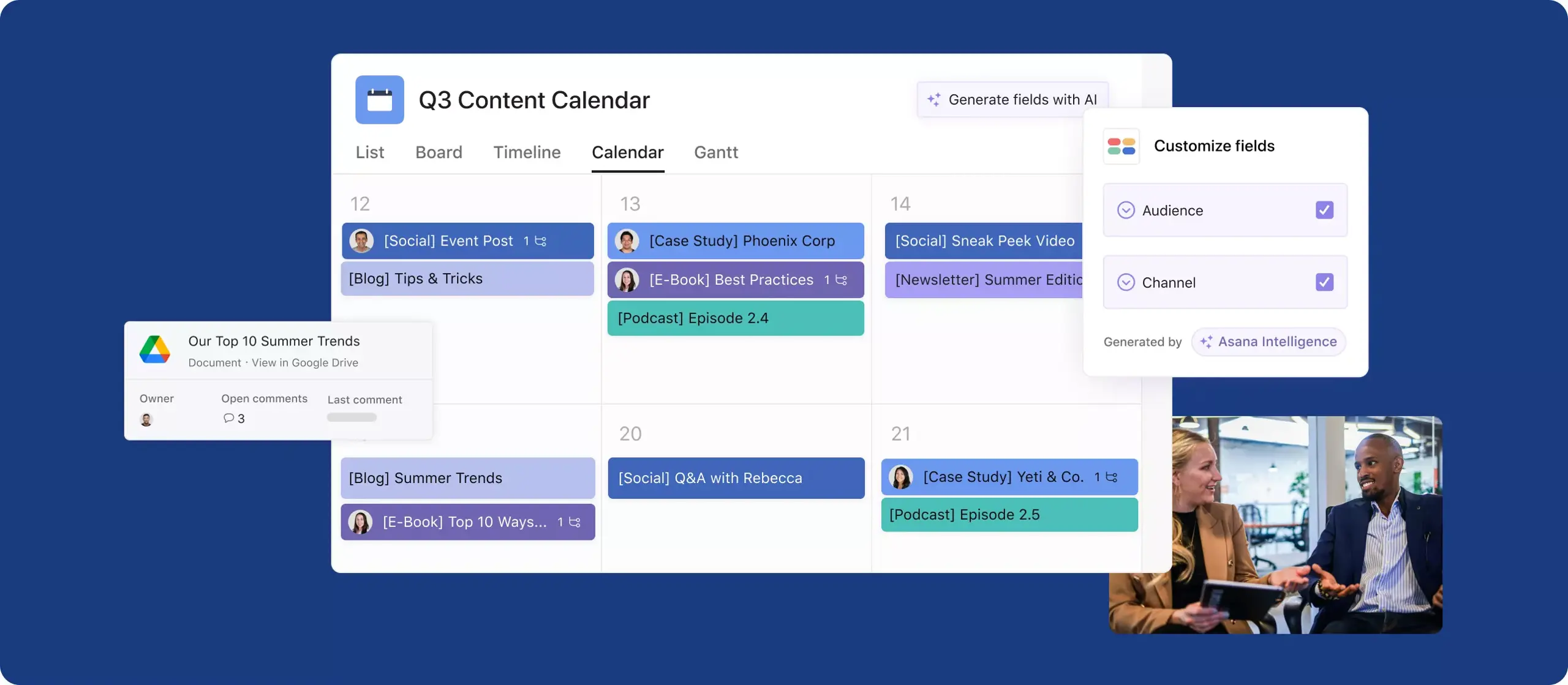Click the List view icon
The height and width of the screenshot is (685, 1568).
[370, 152]
